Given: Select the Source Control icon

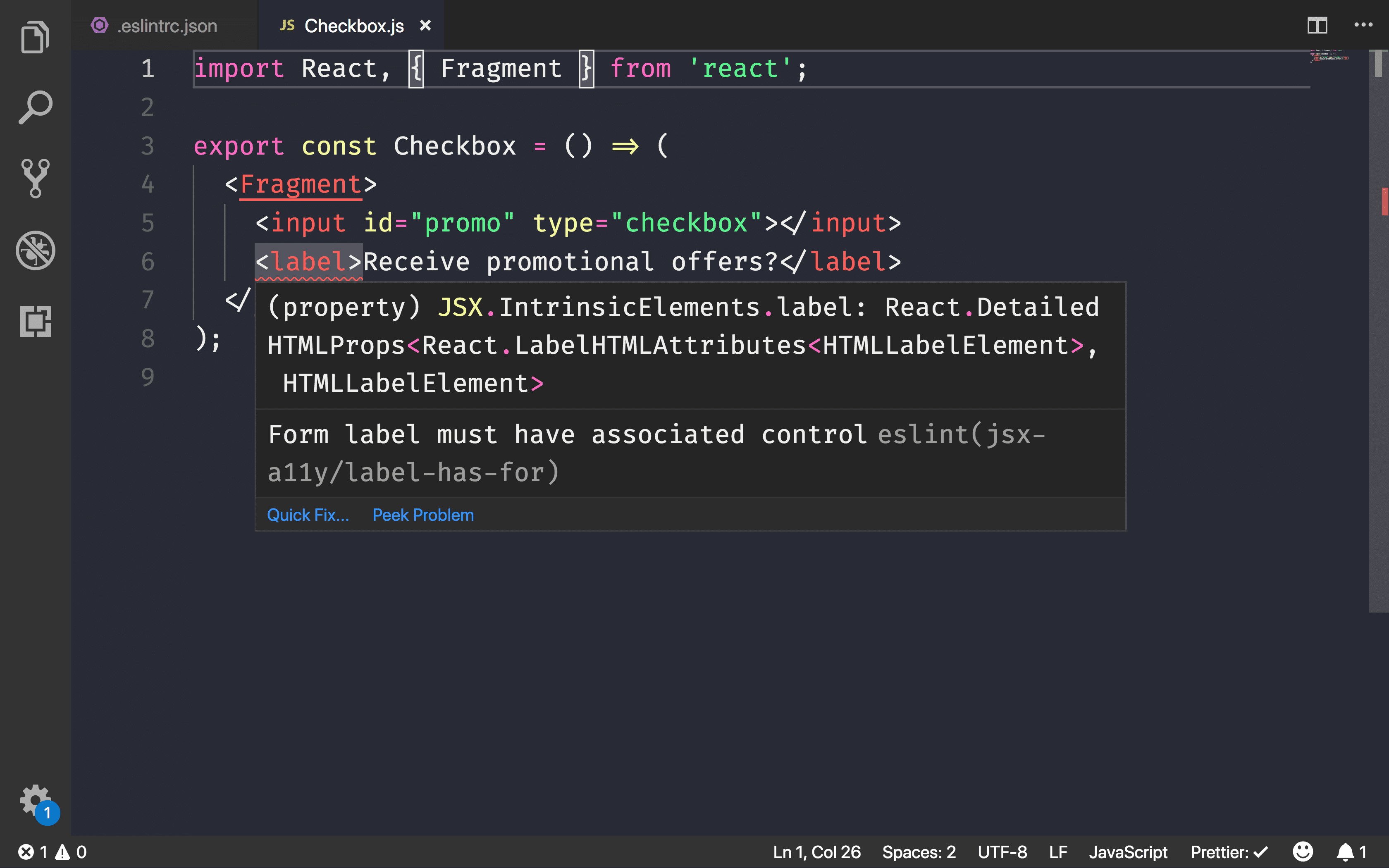Looking at the screenshot, I should pyautogui.click(x=36, y=178).
